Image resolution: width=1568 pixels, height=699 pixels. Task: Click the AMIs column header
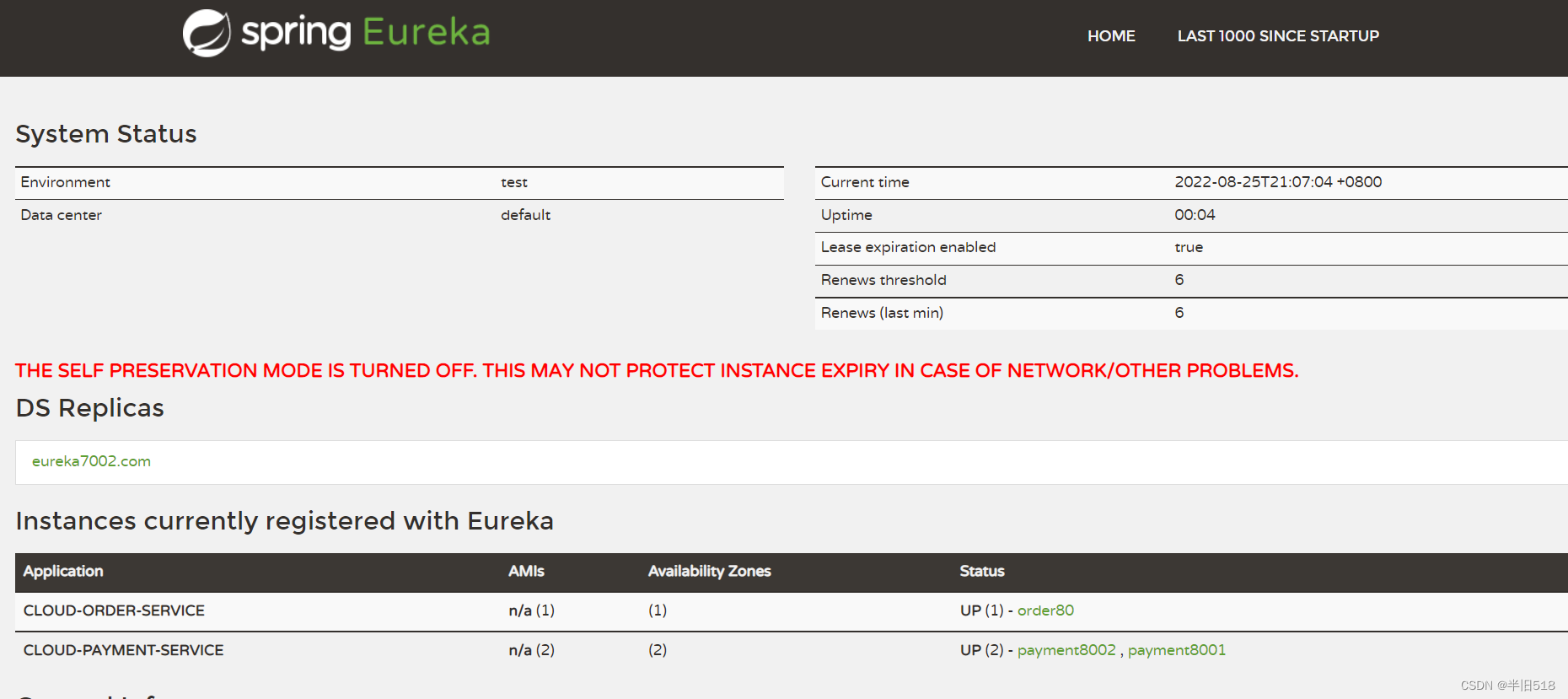pos(526,572)
